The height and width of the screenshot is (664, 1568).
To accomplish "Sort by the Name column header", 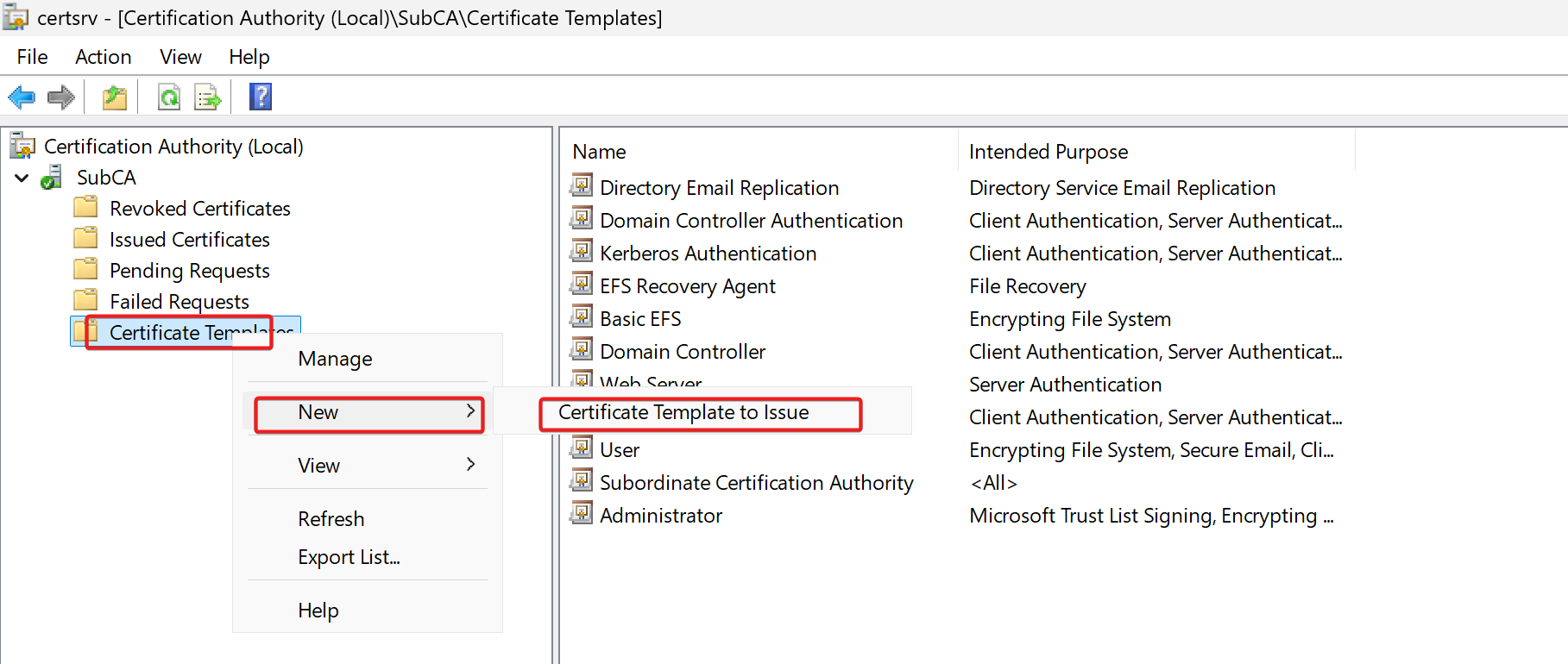I will (599, 152).
